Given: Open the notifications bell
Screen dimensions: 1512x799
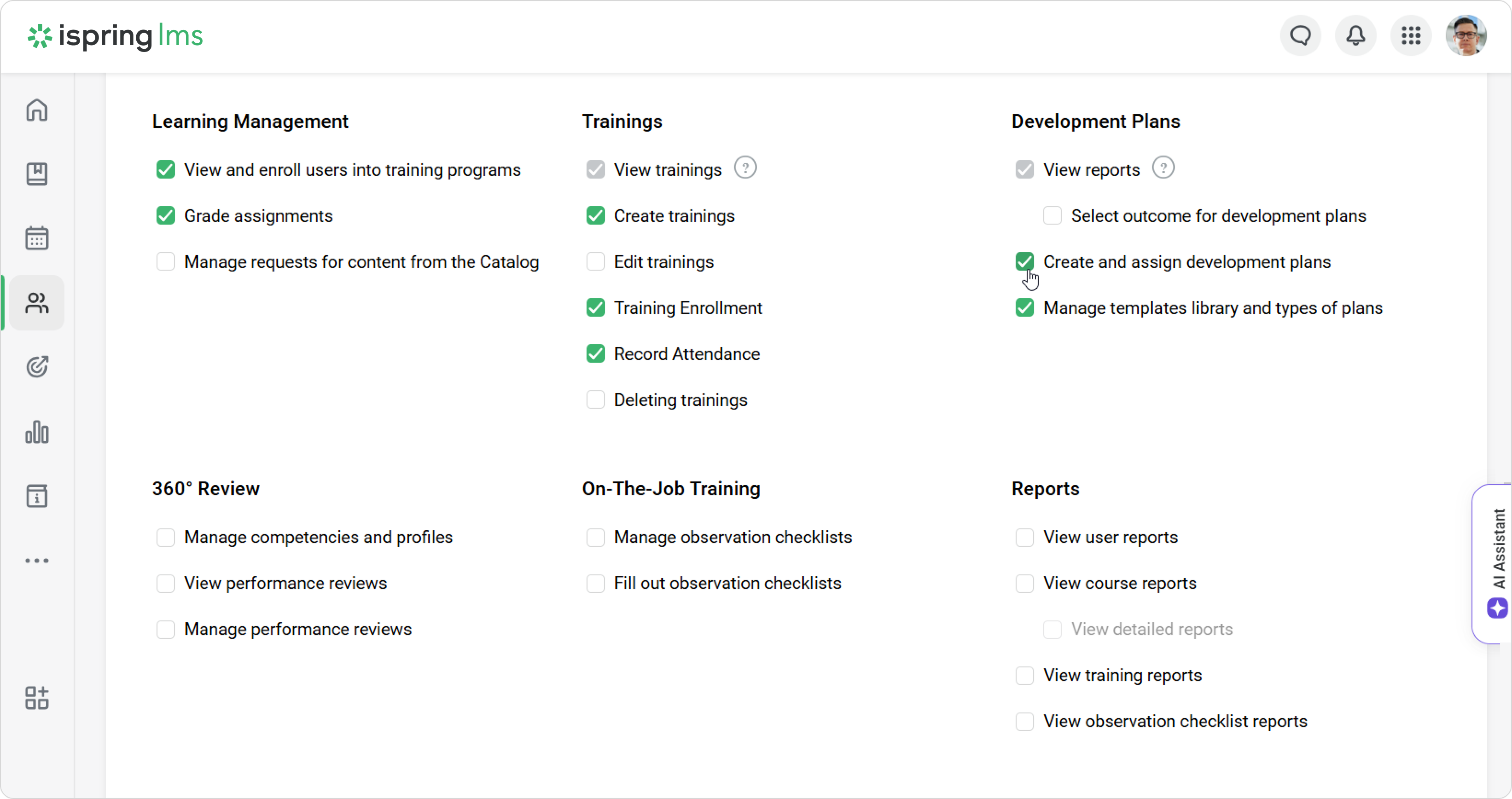Looking at the screenshot, I should pyautogui.click(x=1355, y=36).
